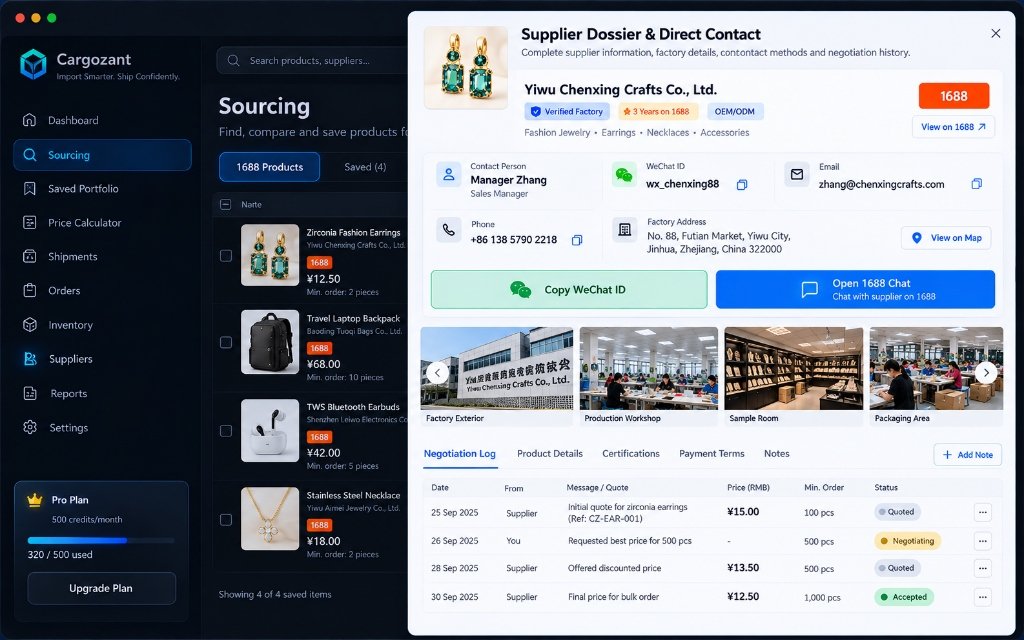Copy the zhang@chenxingcrafts.com email address

tap(976, 184)
